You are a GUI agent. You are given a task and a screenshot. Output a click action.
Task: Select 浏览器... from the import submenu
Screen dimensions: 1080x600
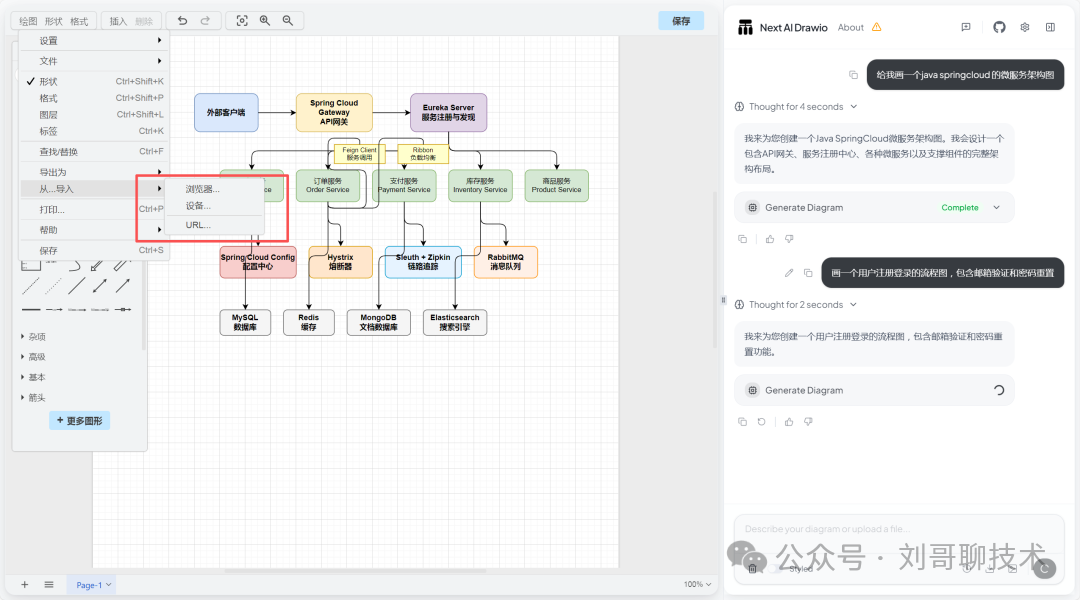point(202,189)
